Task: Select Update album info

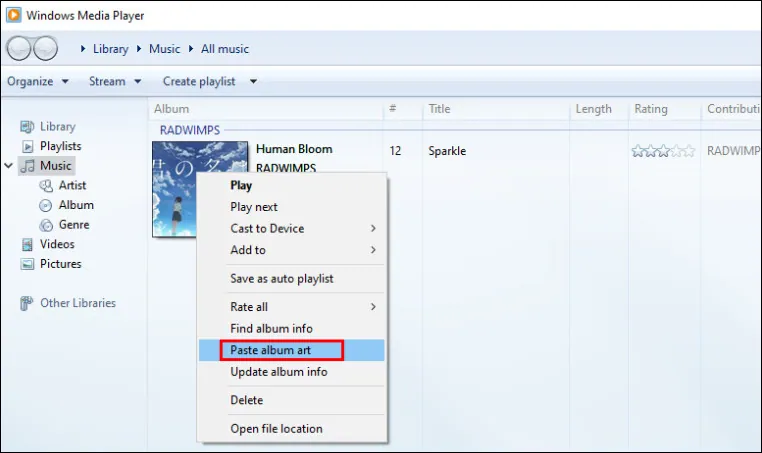Action: (x=292, y=372)
